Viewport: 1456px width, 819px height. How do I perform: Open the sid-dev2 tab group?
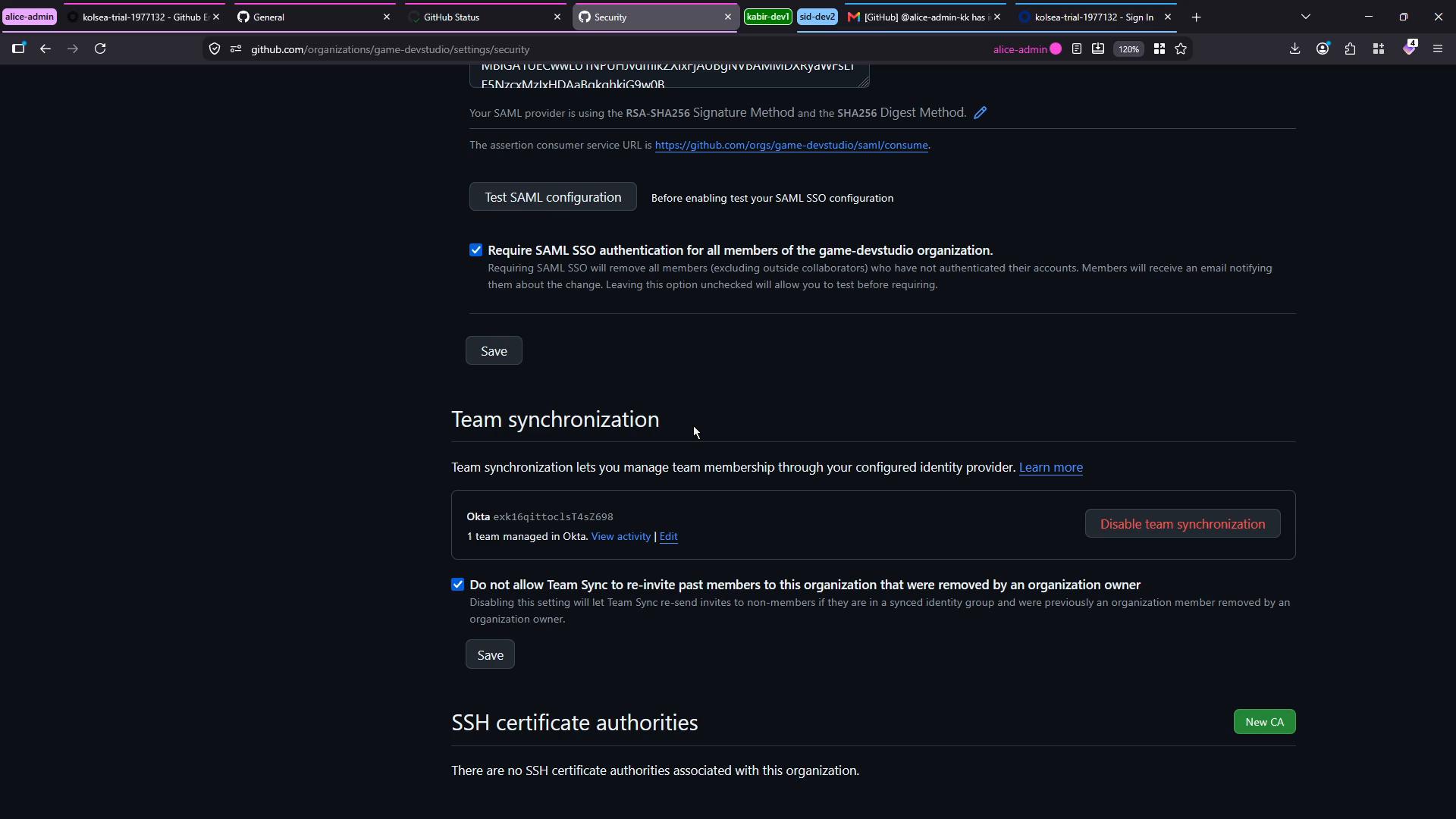tap(817, 17)
